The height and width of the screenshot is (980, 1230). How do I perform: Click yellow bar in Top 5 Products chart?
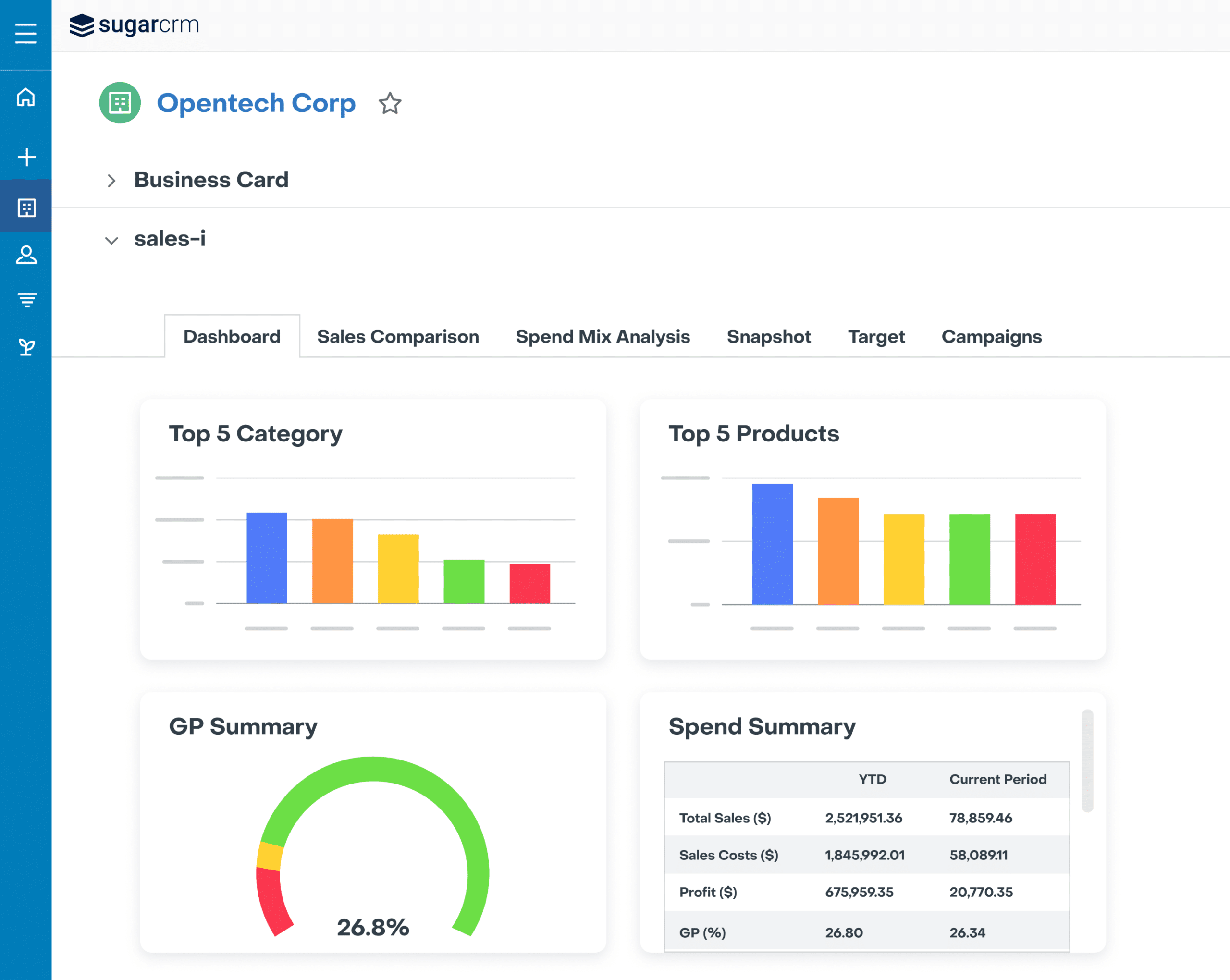click(x=904, y=559)
